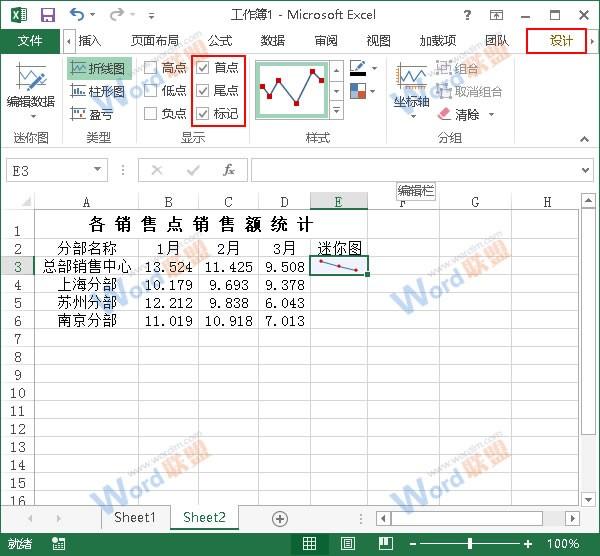Enable the Low Point (低点) checkbox

point(150,91)
